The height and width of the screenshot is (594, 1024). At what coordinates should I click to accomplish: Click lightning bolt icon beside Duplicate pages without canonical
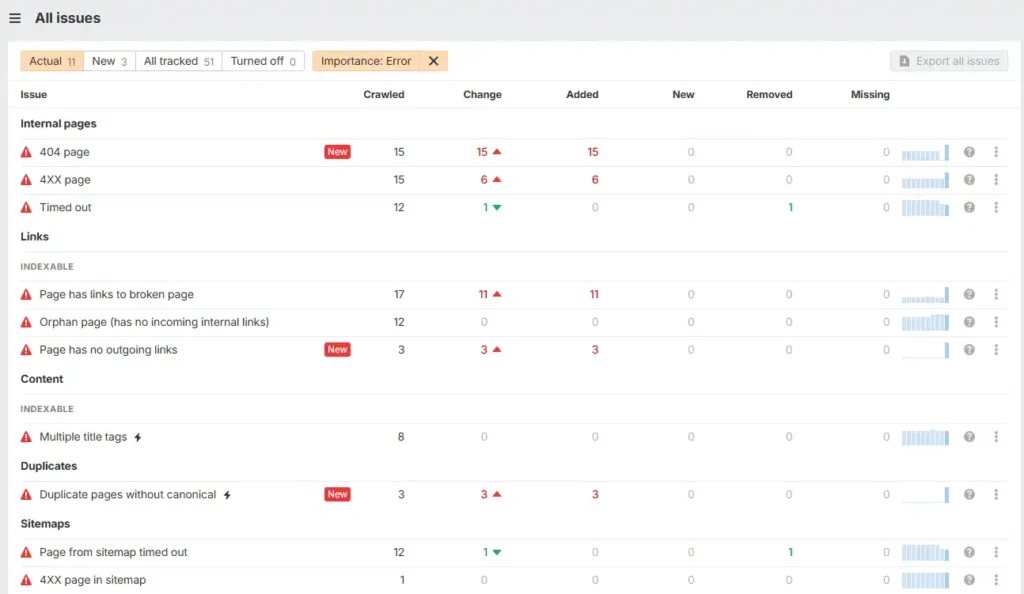pyautogui.click(x=227, y=495)
